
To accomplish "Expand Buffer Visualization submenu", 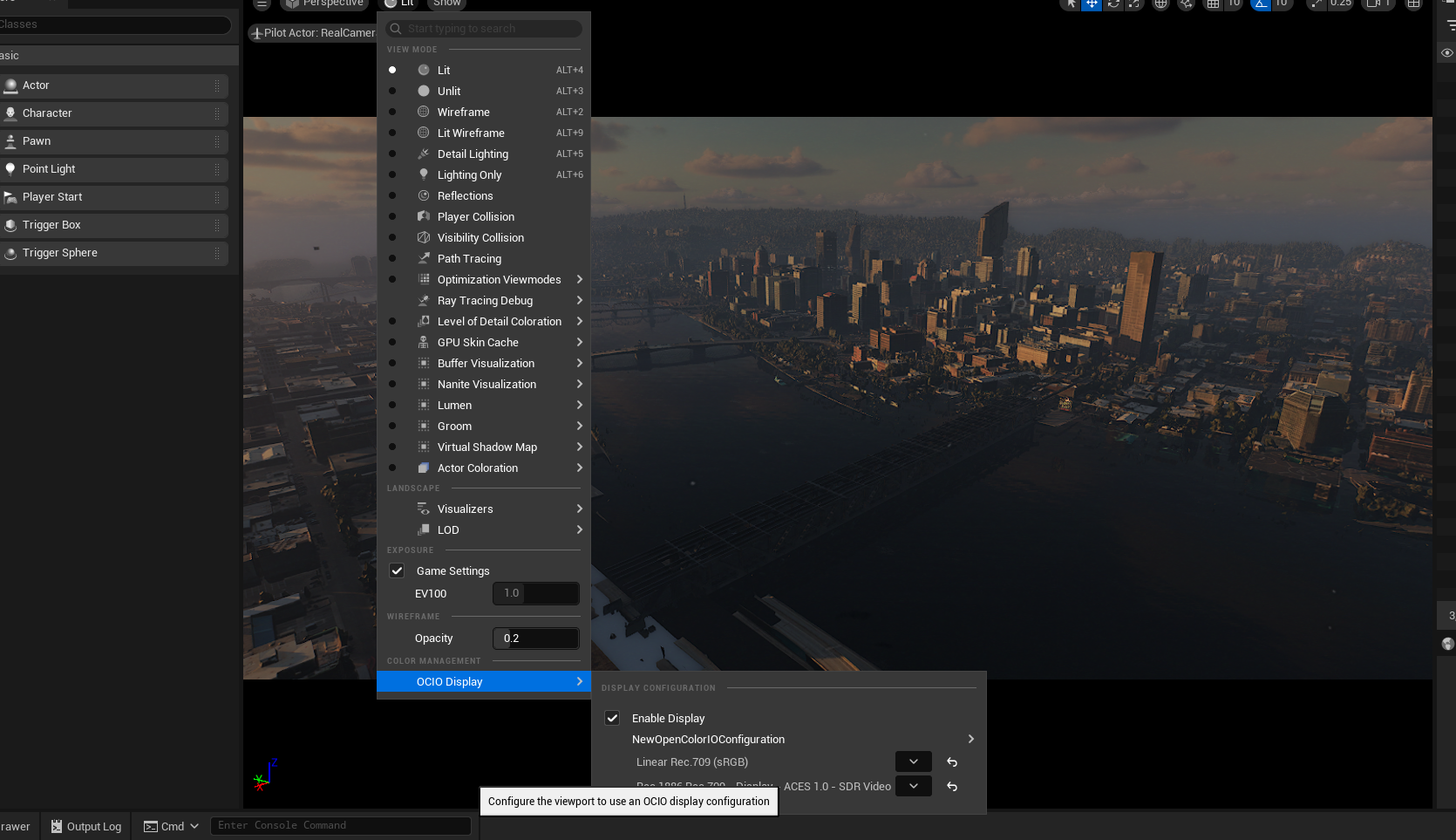I will tap(484, 363).
